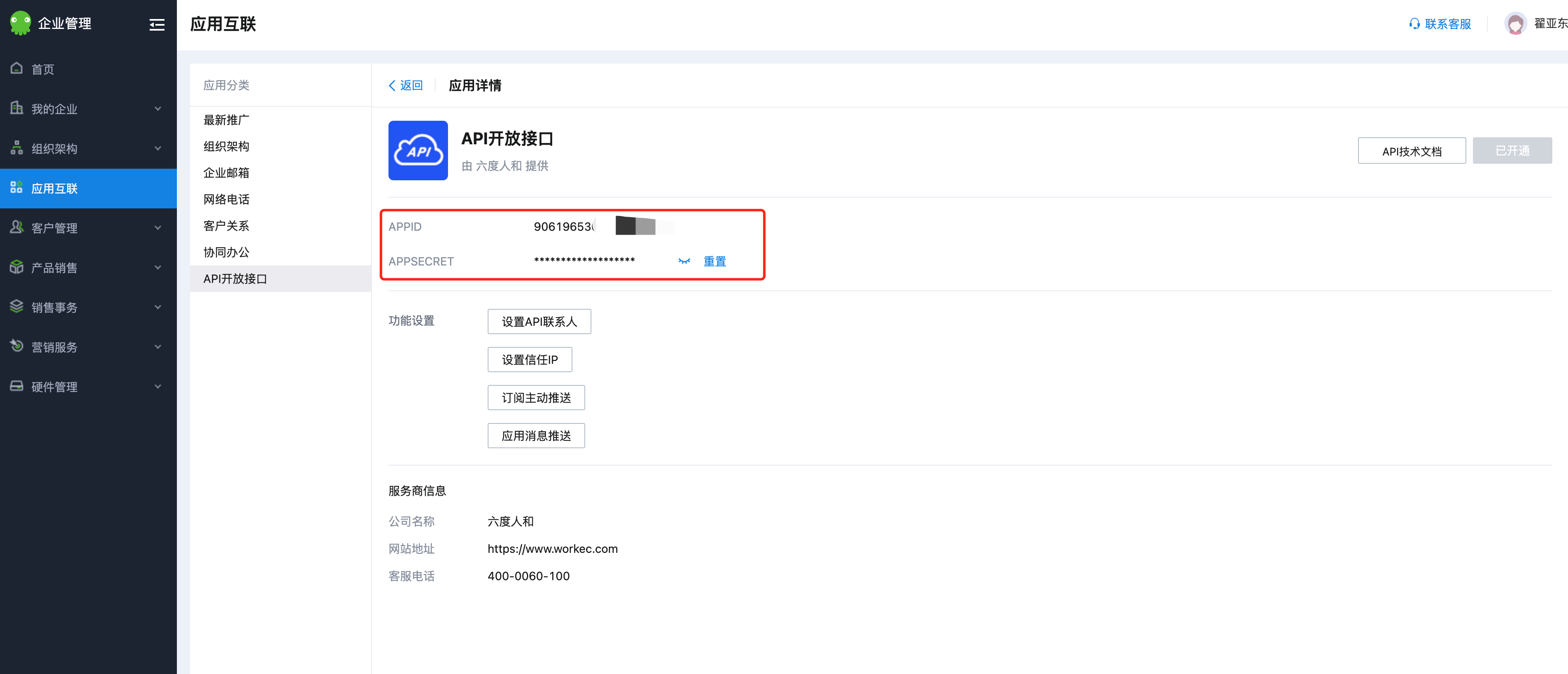This screenshot has width=1568, height=674.
Task: Click the drive icon beside 硬件管理
Action: click(17, 386)
